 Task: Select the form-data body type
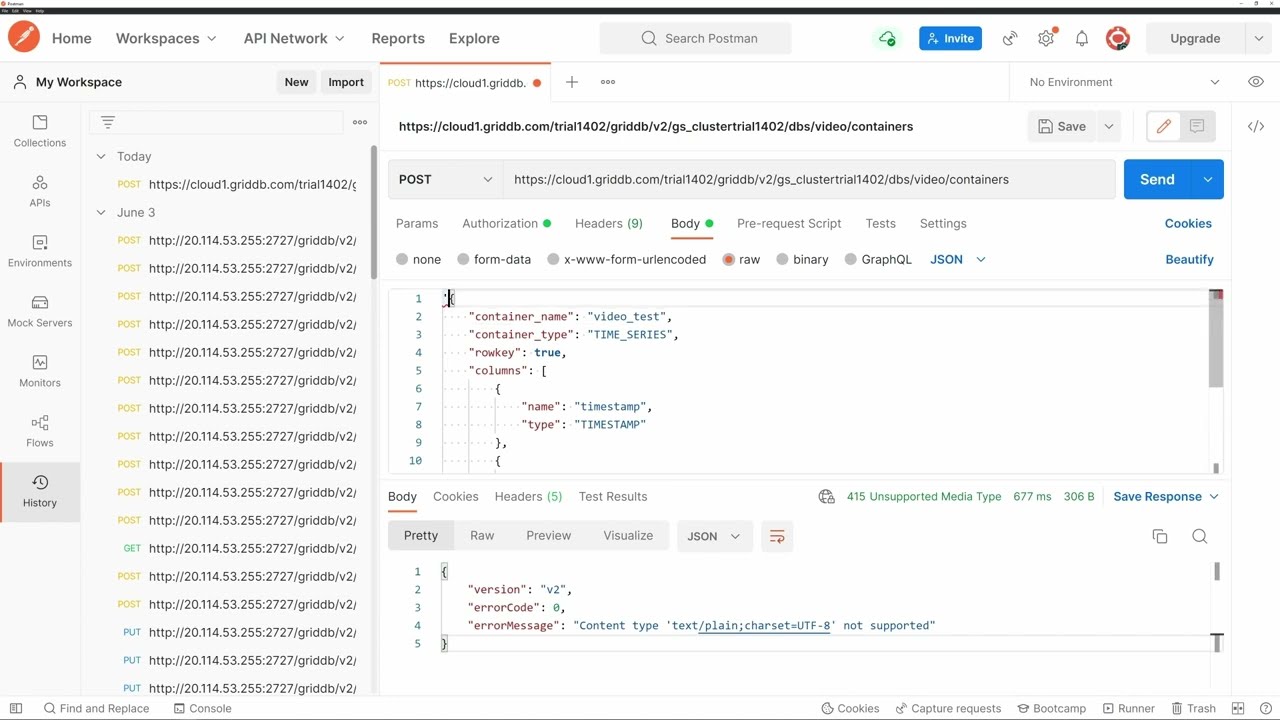(463, 259)
